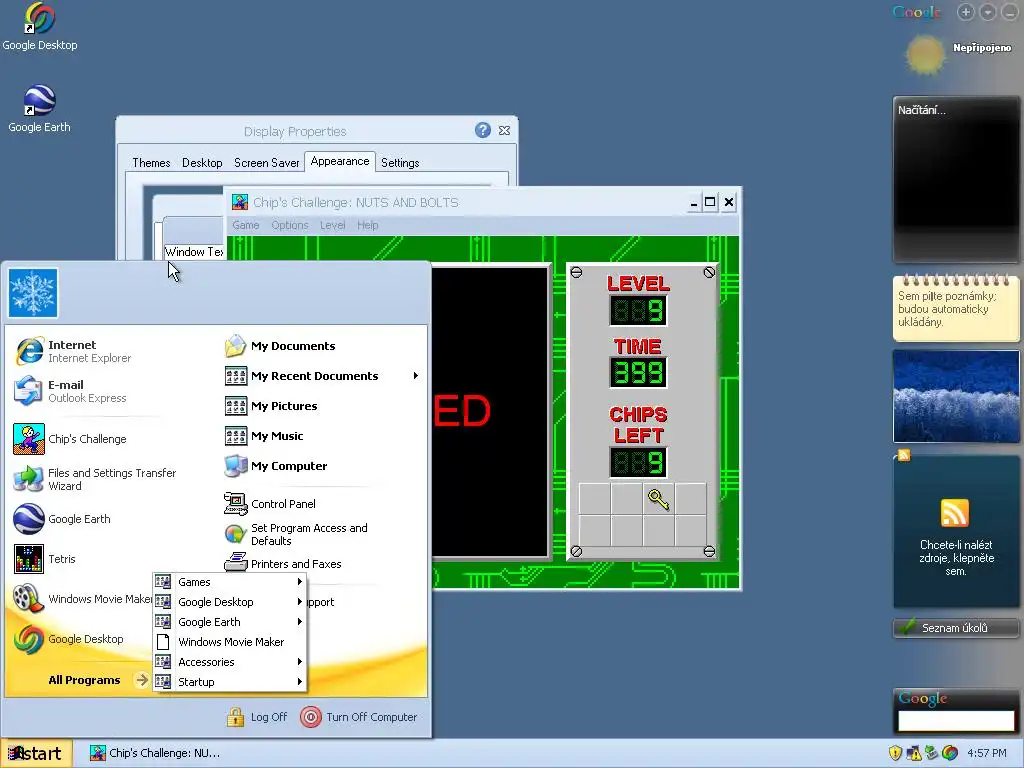The height and width of the screenshot is (768, 1024).
Task: Open My Pictures folder
Action: [271, 406]
